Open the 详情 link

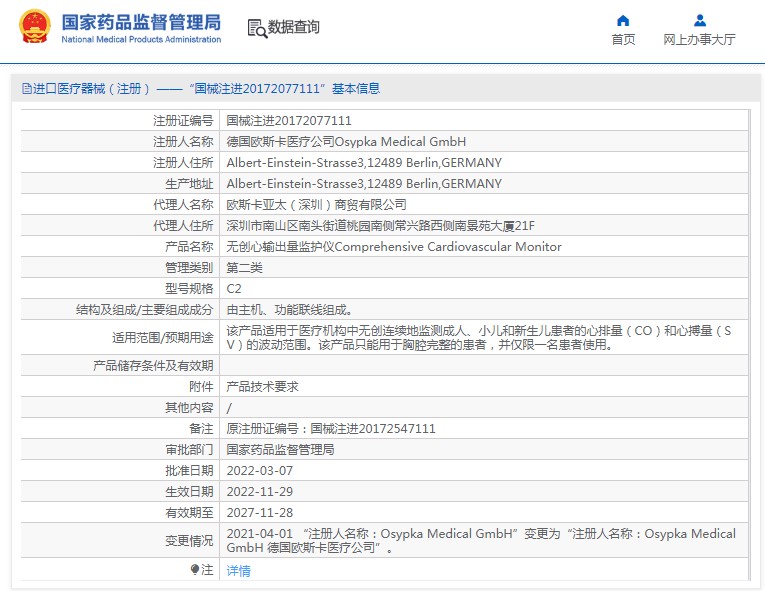point(239,571)
